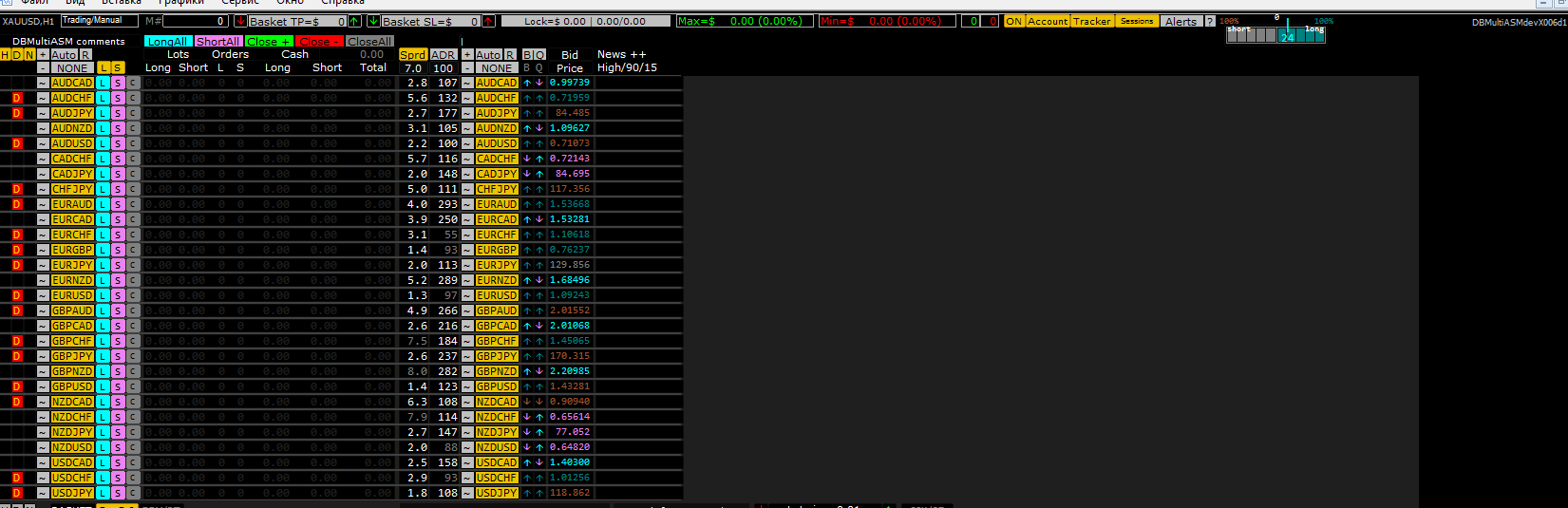Click the green down arrow before Basket SL
Viewport: 1568px width, 508px height.
click(x=373, y=21)
